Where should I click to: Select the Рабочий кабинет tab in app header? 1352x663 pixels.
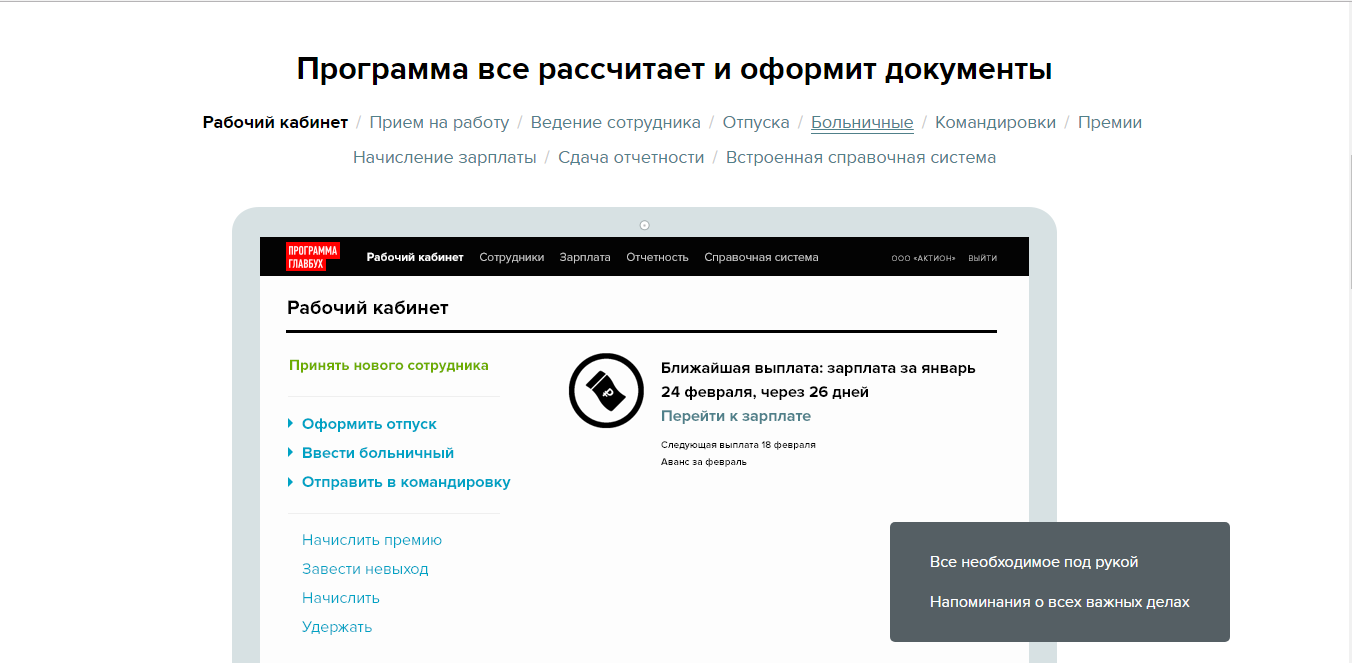414,257
